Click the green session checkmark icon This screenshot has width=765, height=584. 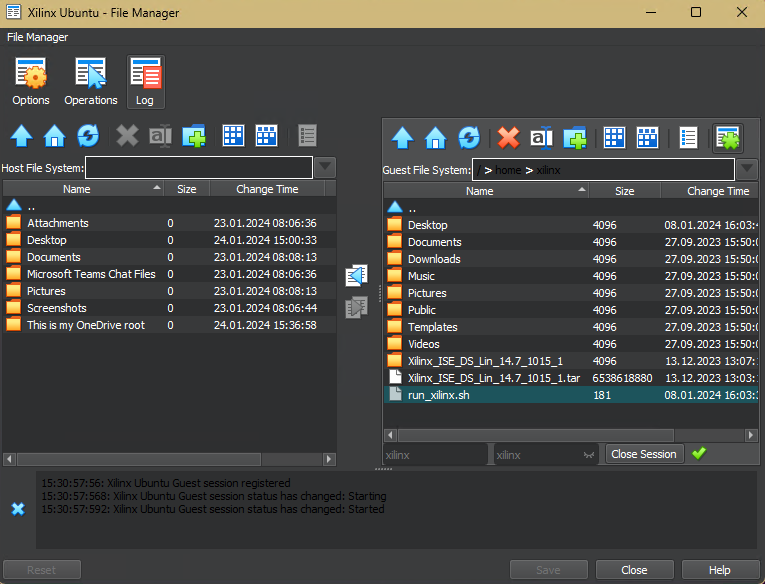pyautogui.click(x=699, y=454)
